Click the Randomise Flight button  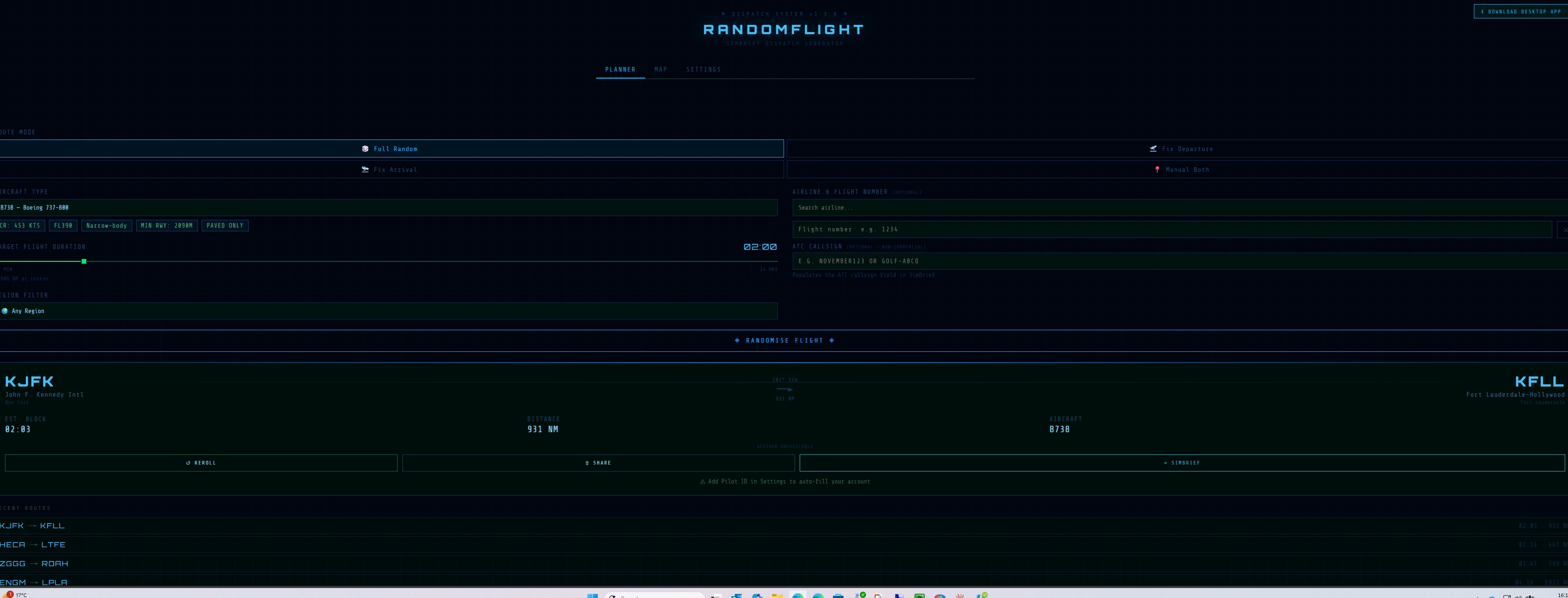(784, 340)
